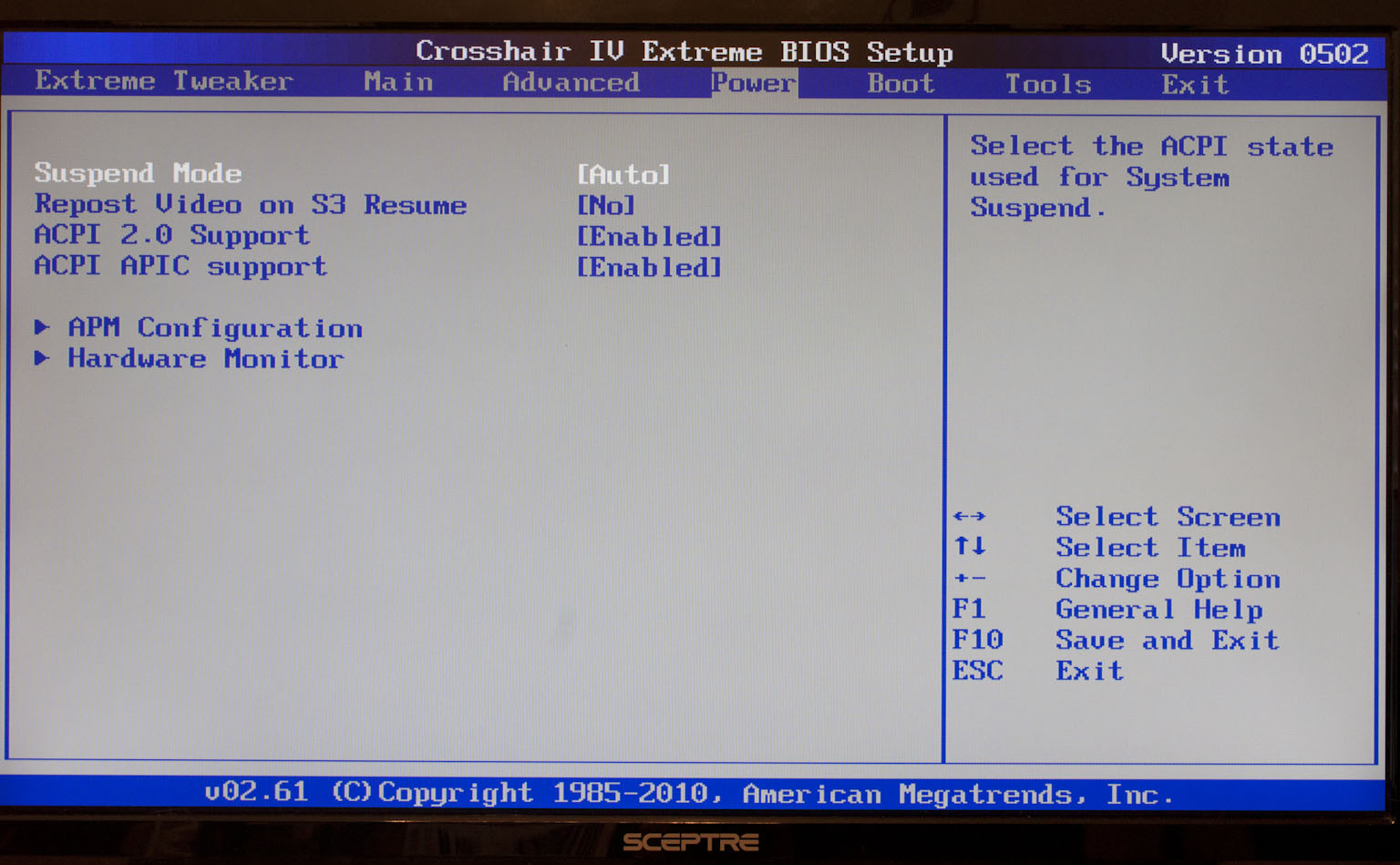Select ACPI 2.0 Support setting
Viewport: 1400px width, 865px height.
(172, 235)
